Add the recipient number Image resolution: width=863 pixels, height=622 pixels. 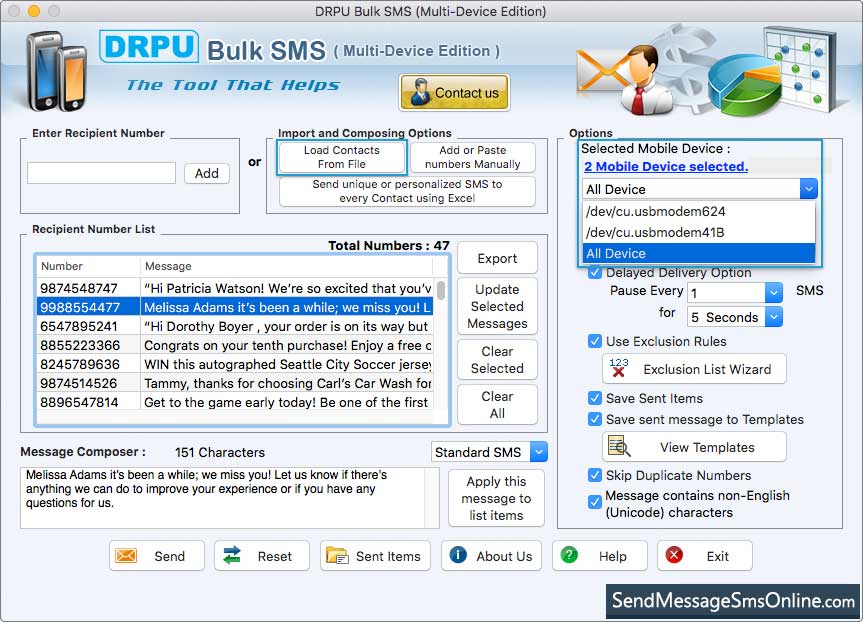pyautogui.click(x=206, y=173)
